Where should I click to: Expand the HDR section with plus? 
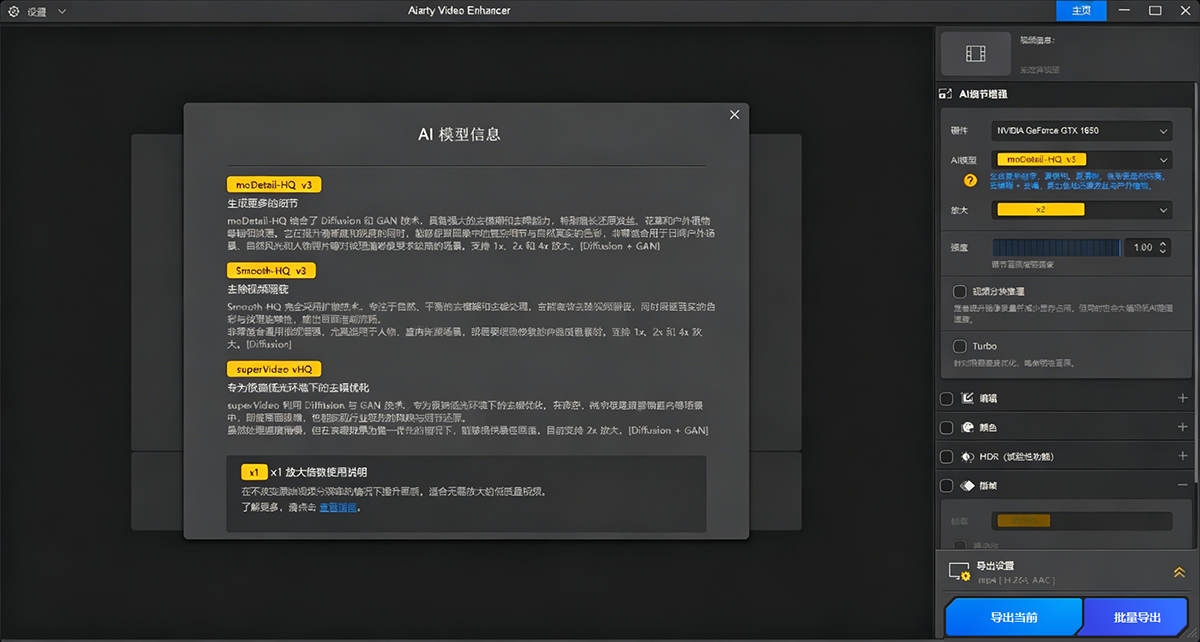[x=1183, y=456]
